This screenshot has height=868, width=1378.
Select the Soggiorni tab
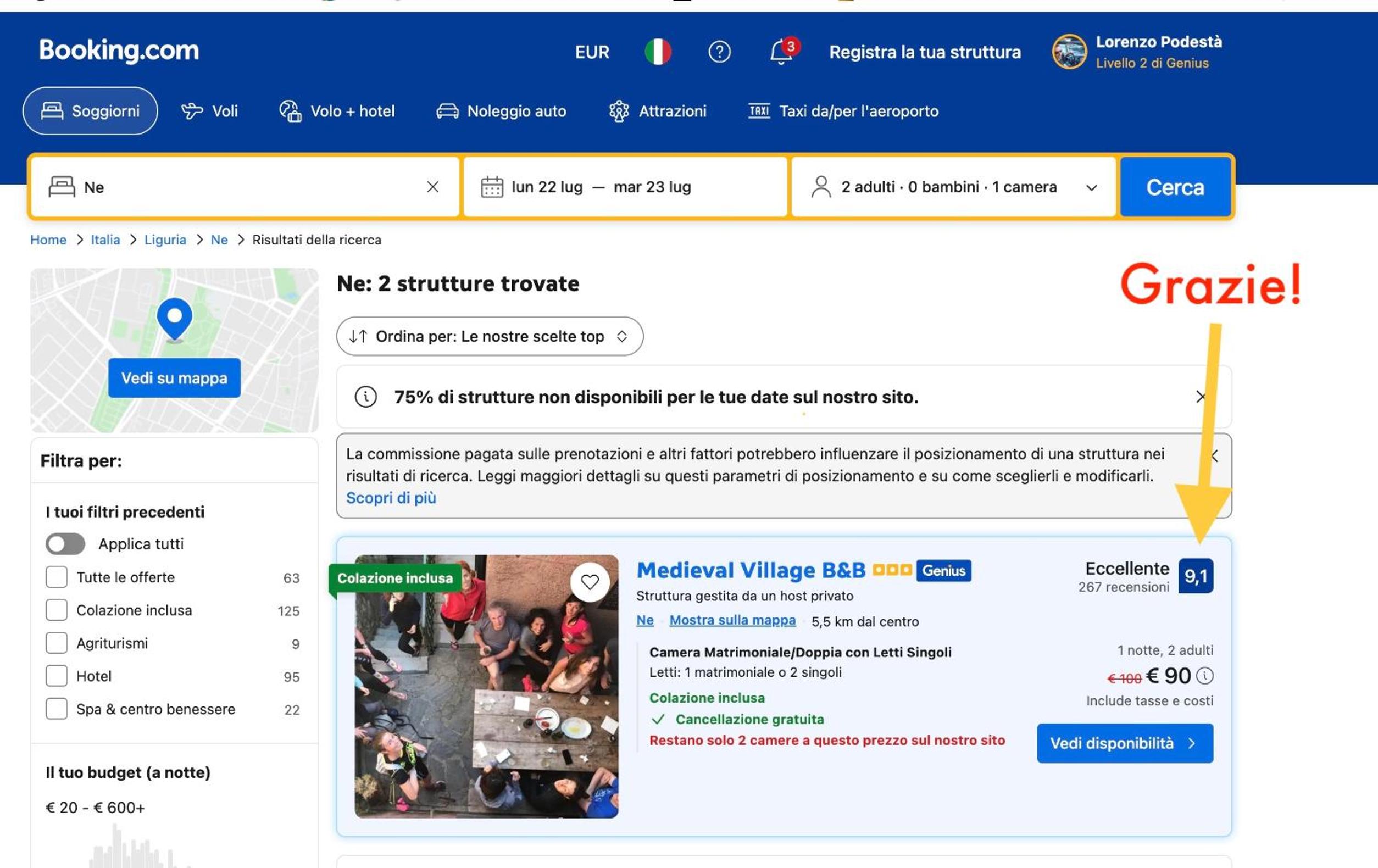91,111
